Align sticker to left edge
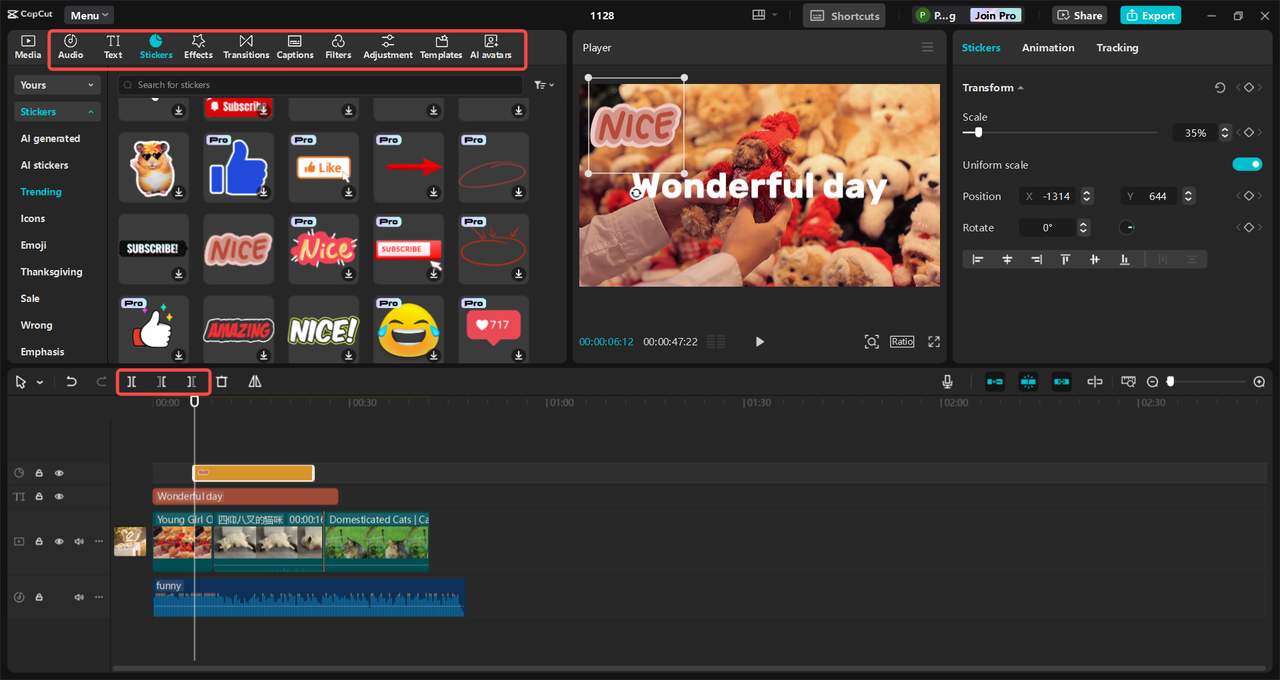Image resolution: width=1280 pixels, height=680 pixels. pos(978,259)
